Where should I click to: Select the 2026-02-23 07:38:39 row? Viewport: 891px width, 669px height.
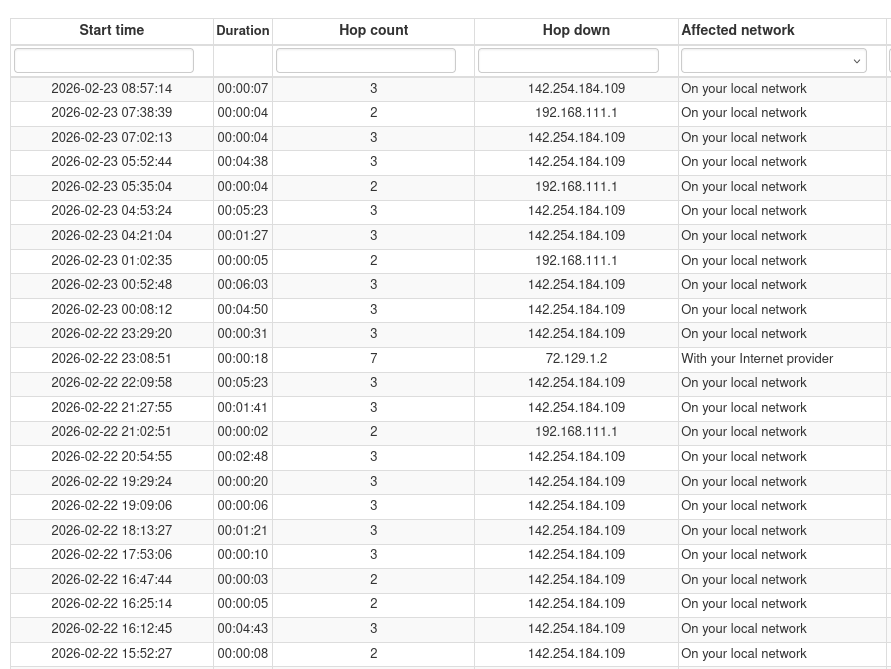pyautogui.click(x=112, y=113)
